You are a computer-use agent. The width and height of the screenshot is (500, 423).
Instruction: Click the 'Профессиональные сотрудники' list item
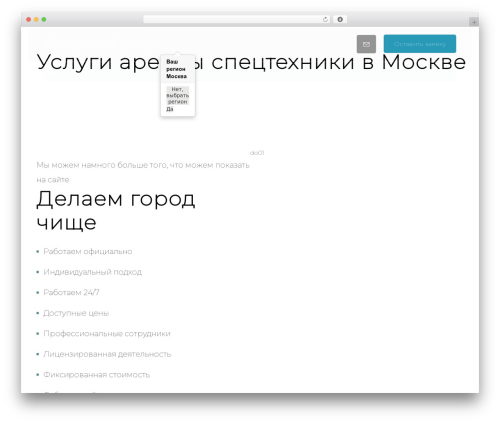(107, 334)
